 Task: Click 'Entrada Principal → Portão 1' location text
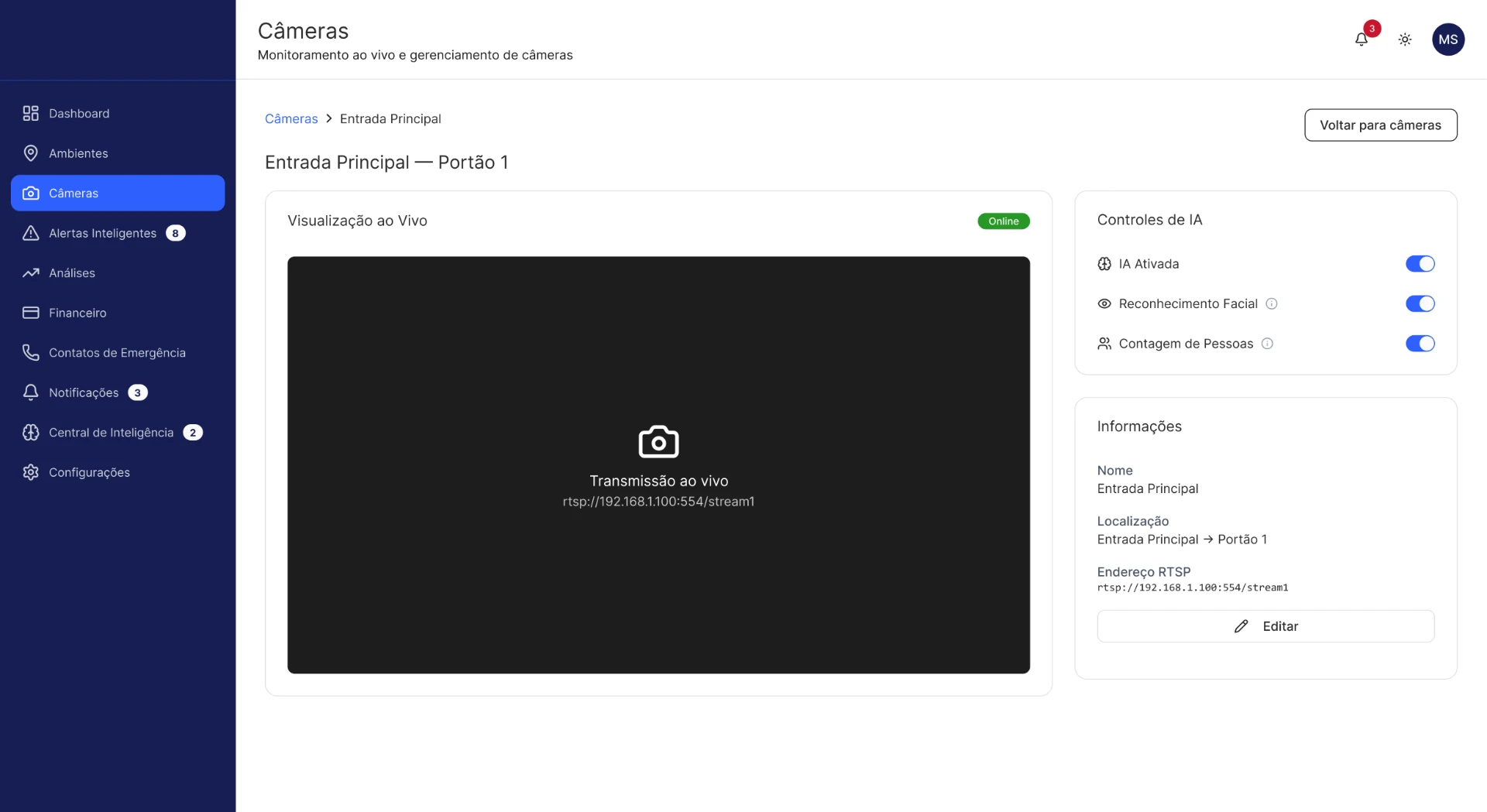pyautogui.click(x=1182, y=540)
